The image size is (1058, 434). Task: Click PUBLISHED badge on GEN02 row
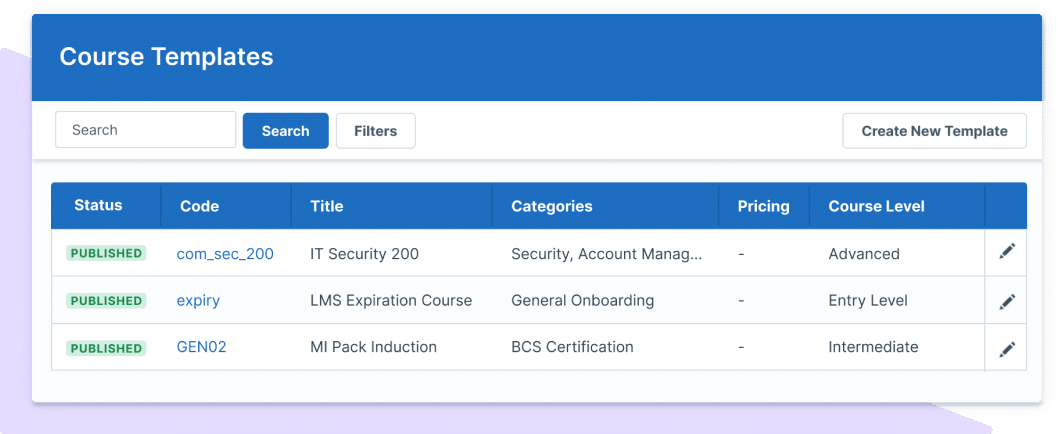tap(106, 348)
